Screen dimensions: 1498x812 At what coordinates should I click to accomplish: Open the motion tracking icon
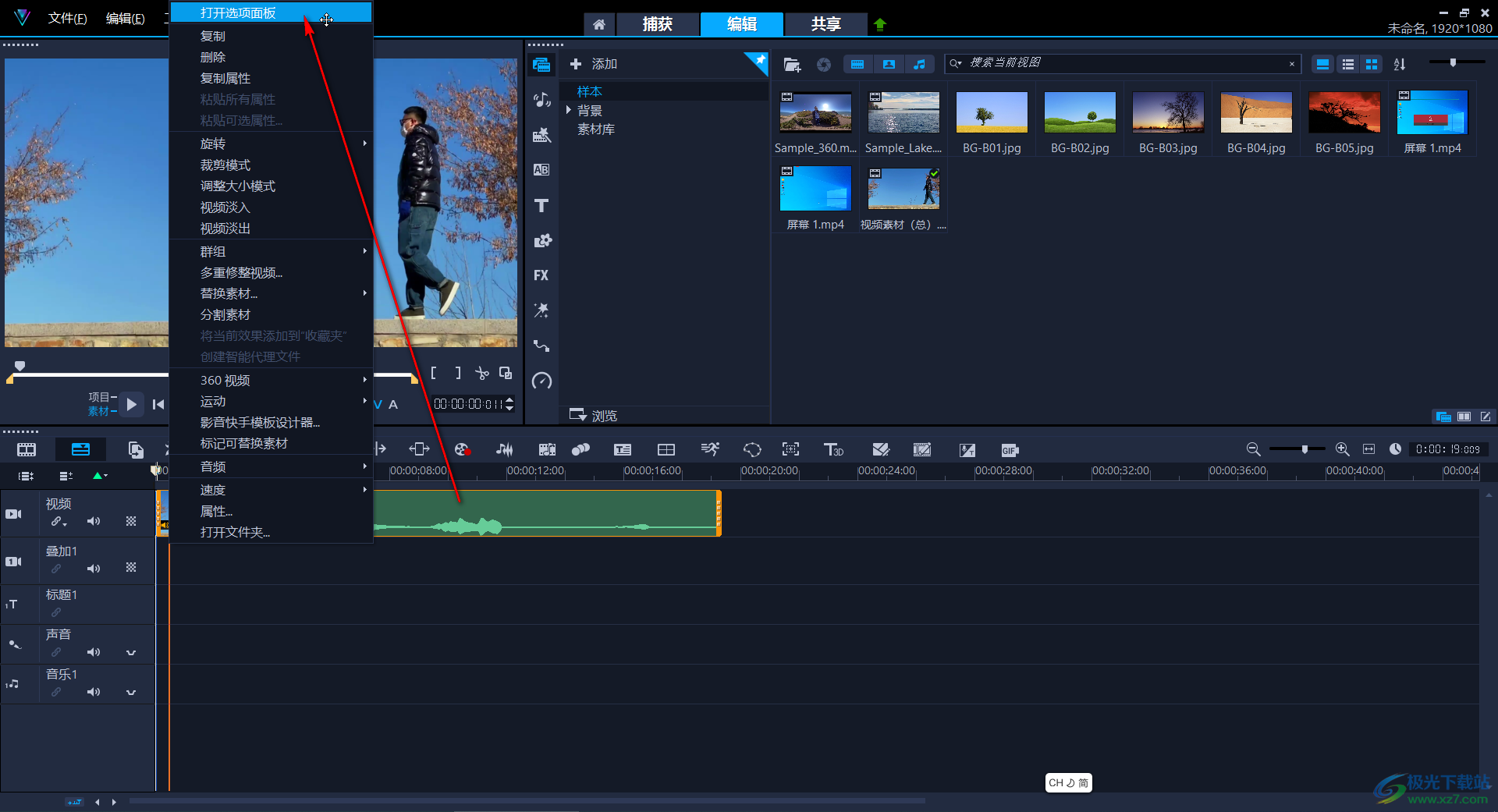click(x=580, y=449)
